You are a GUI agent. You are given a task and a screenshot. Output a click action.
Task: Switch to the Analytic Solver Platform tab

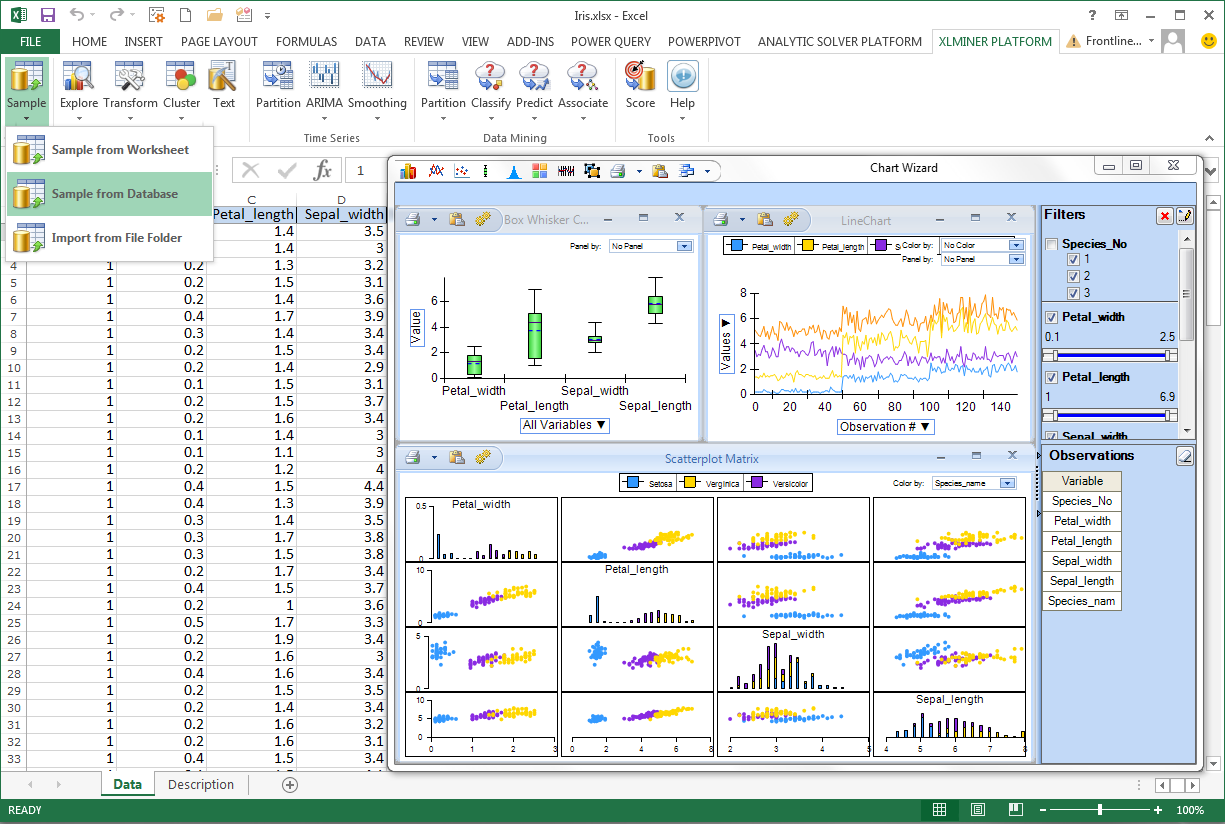click(839, 41)
